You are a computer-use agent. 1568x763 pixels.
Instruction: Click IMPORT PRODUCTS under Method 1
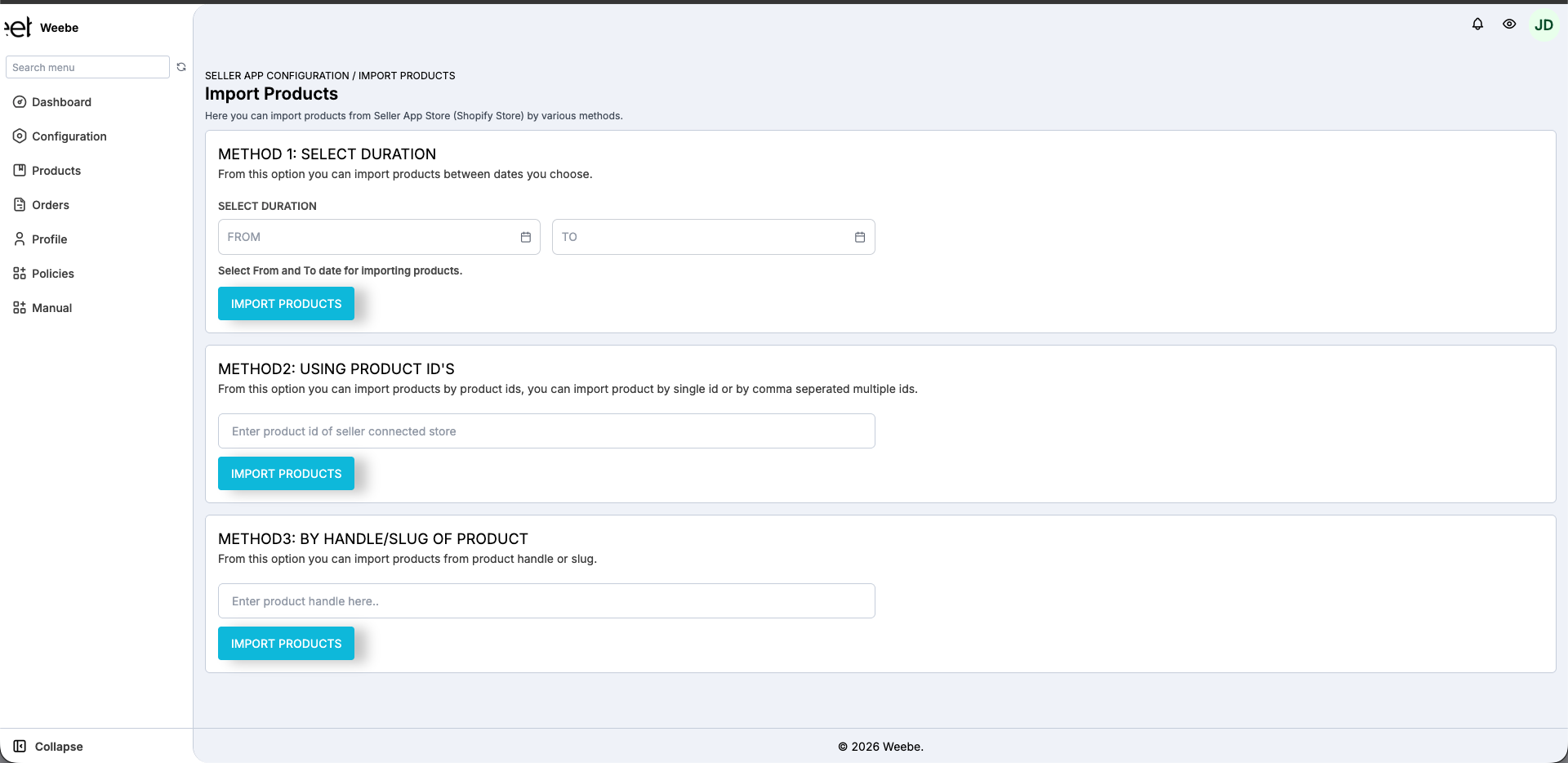[286, 303]
